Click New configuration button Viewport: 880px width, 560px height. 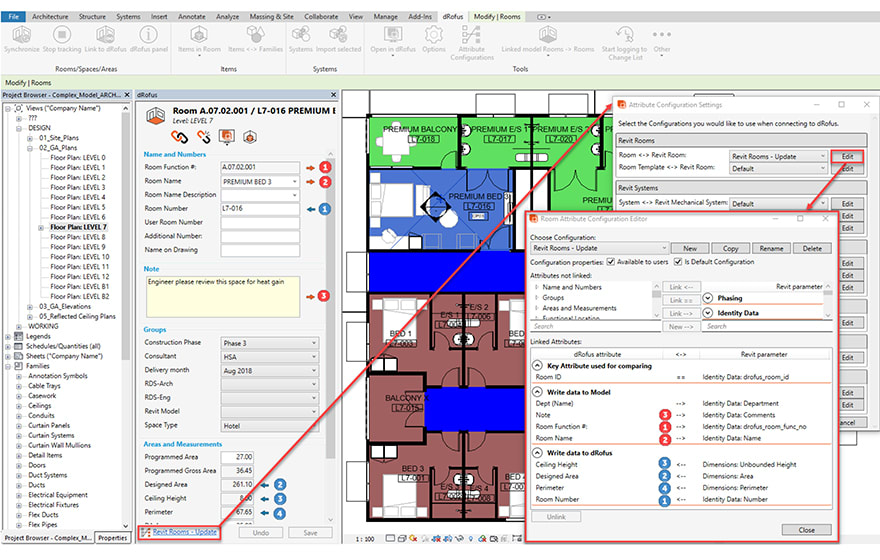[x=690, y=248]
